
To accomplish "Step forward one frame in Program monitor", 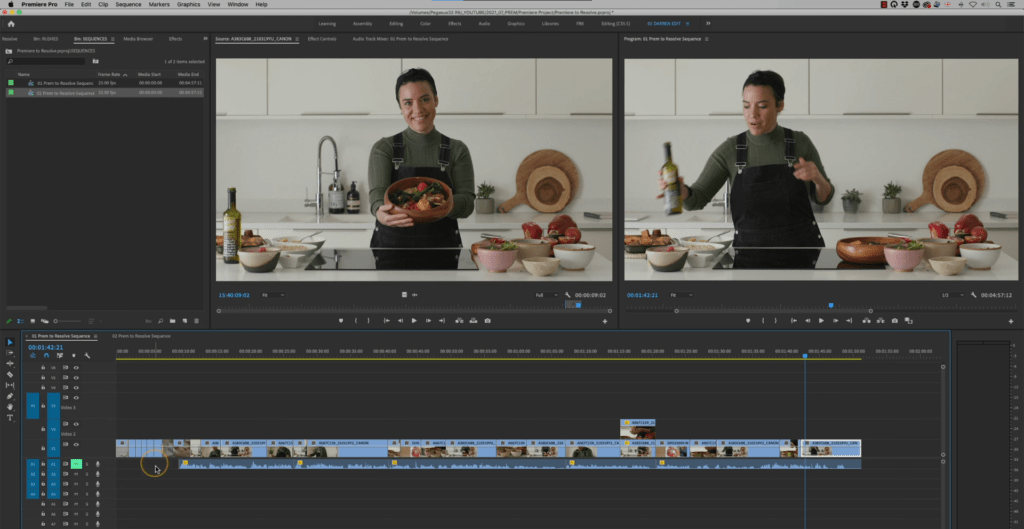I will tap(835, 321).
